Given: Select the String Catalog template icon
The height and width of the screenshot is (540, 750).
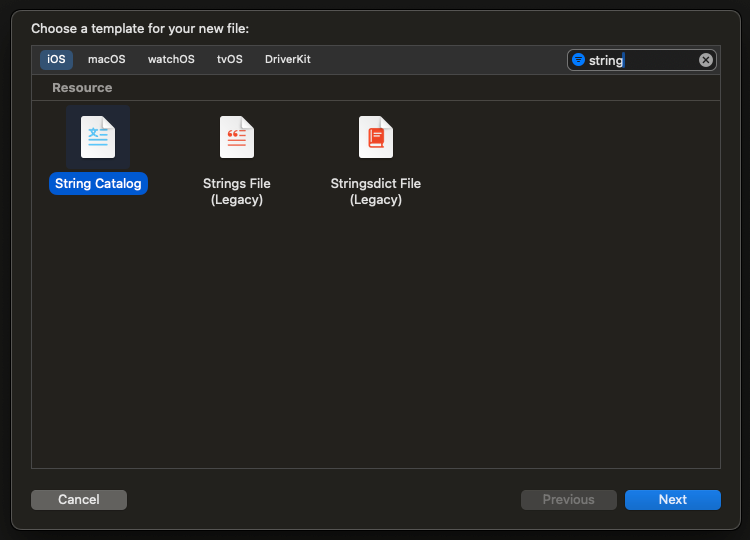Looking at the screenshot, I should [98, 137].
